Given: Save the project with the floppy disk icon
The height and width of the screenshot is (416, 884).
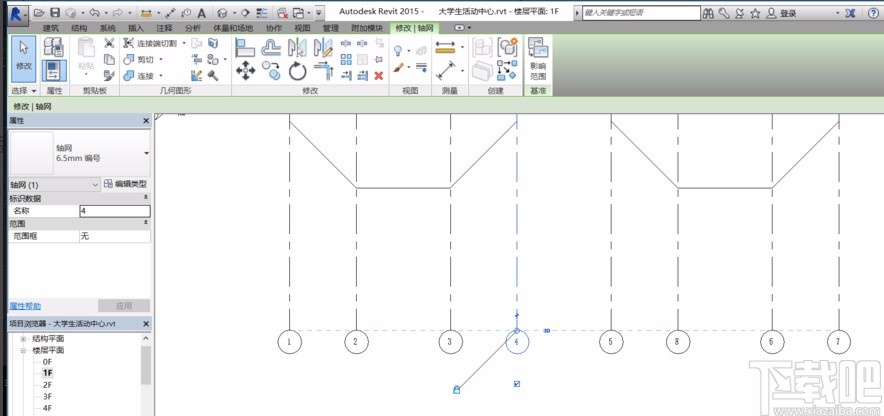Looking at the screenshot, I should tap(55, 12).
